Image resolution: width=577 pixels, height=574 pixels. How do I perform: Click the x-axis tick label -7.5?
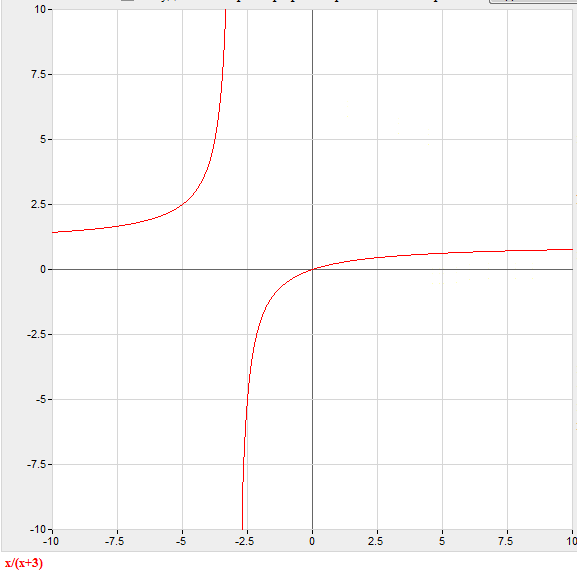pos(114,541)
